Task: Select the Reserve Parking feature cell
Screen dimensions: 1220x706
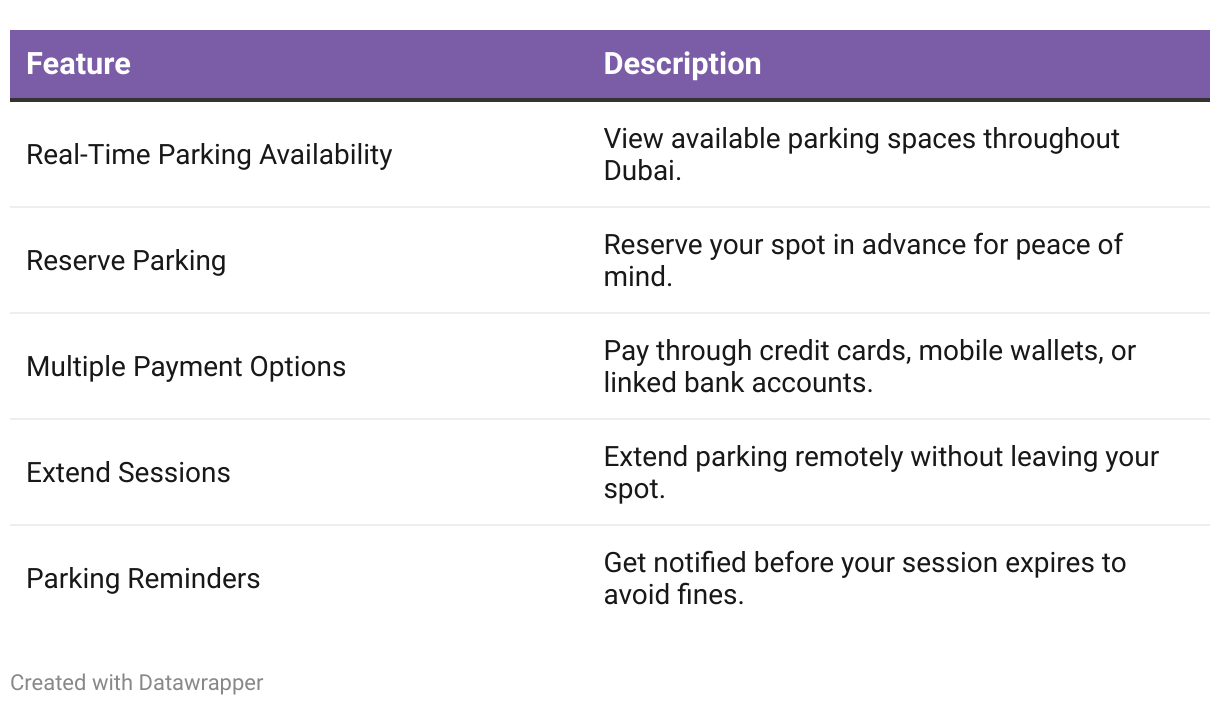Action: 126,261
